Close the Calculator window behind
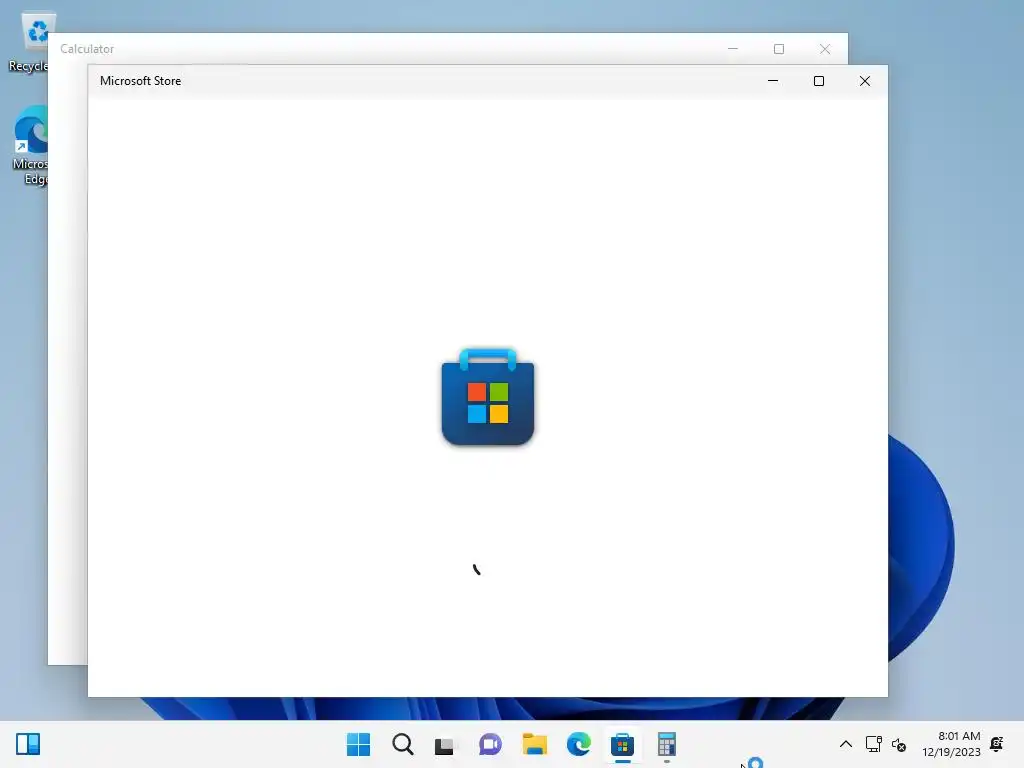 [825, 49]
